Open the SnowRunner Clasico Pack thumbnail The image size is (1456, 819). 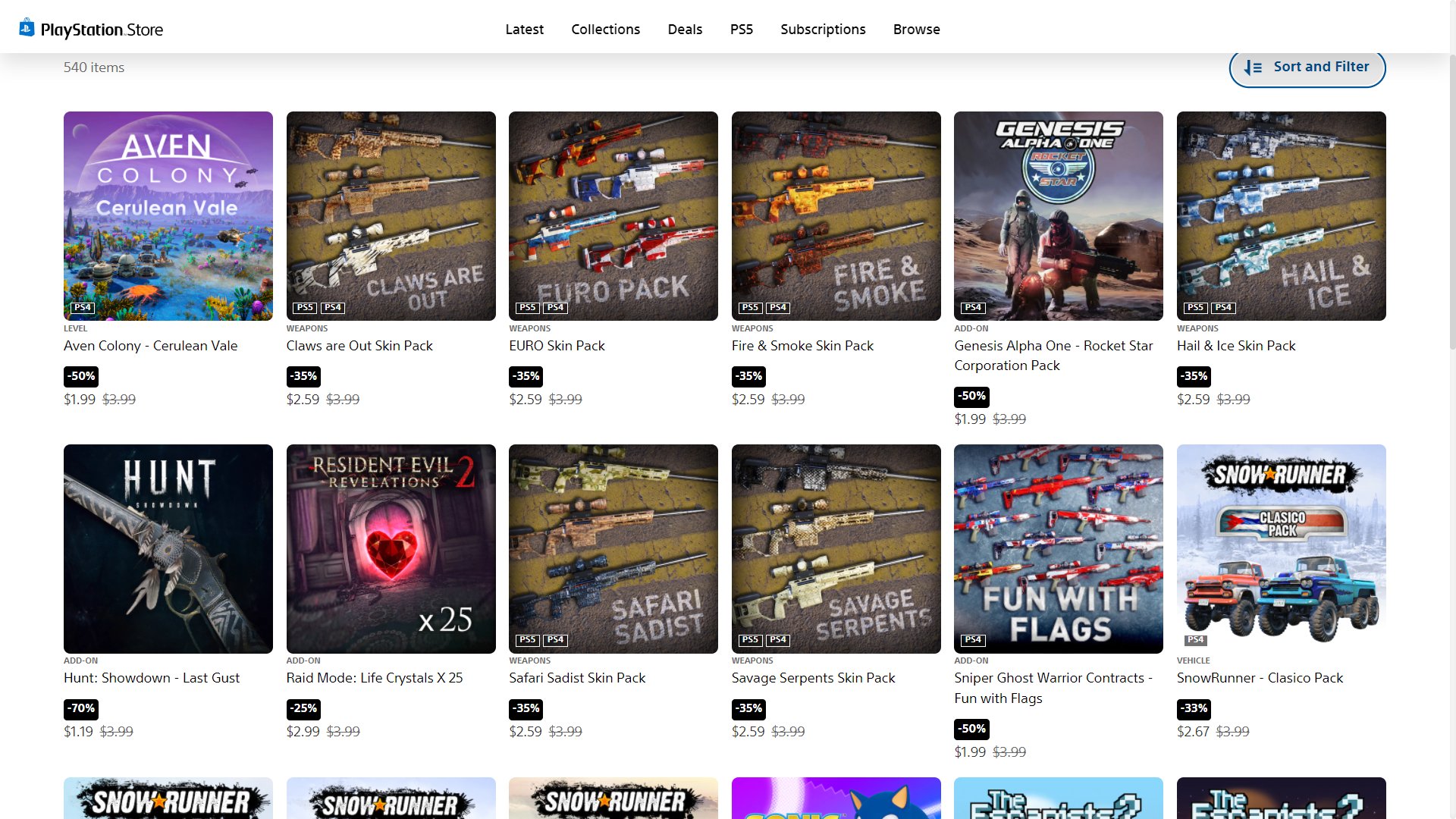click(x=1281, y=548)
